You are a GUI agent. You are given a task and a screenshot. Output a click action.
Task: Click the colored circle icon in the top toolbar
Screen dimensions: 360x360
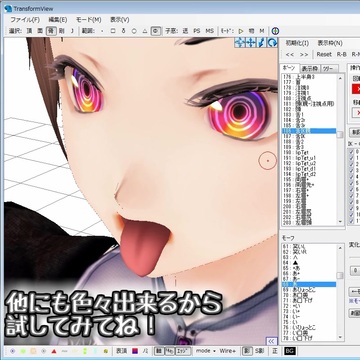point(275,31)
